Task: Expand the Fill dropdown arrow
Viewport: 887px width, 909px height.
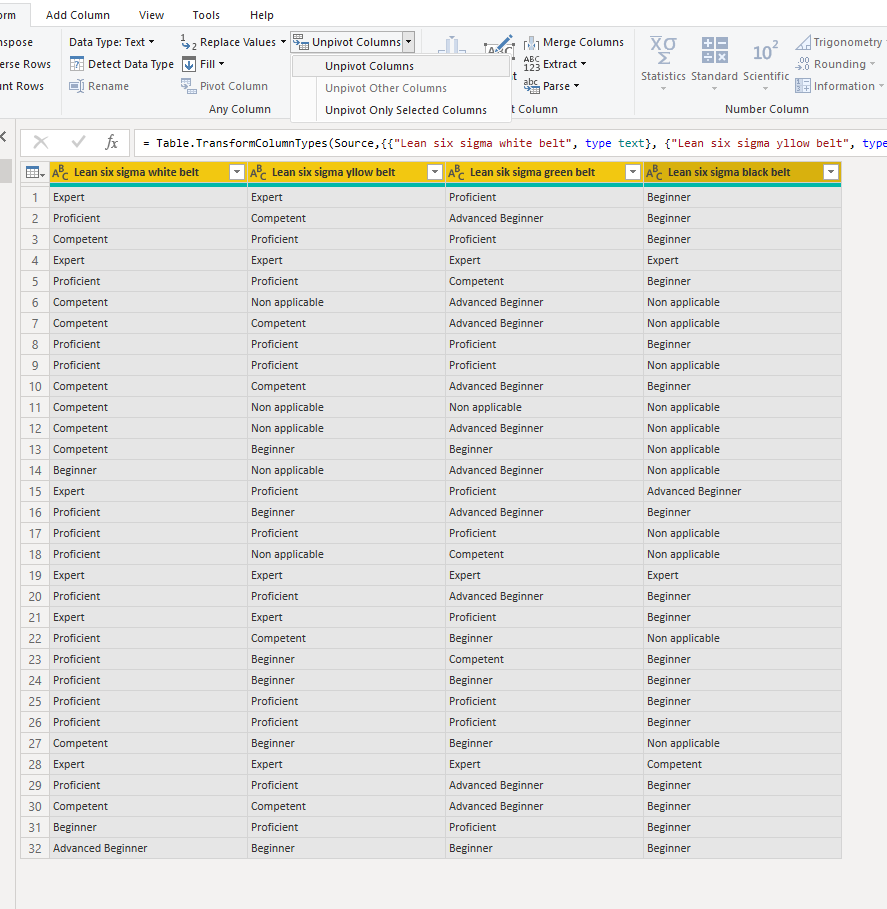Action: click(221, 64)
